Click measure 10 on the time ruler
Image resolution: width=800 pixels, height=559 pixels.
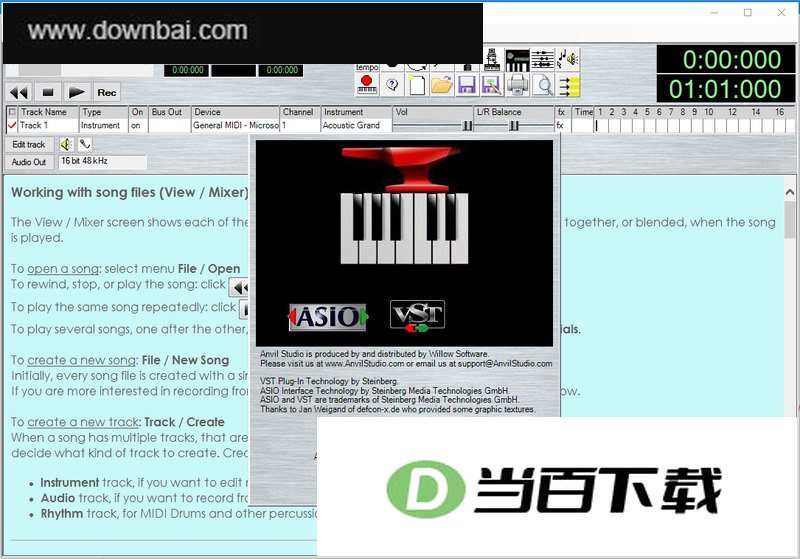pos(709,112)
